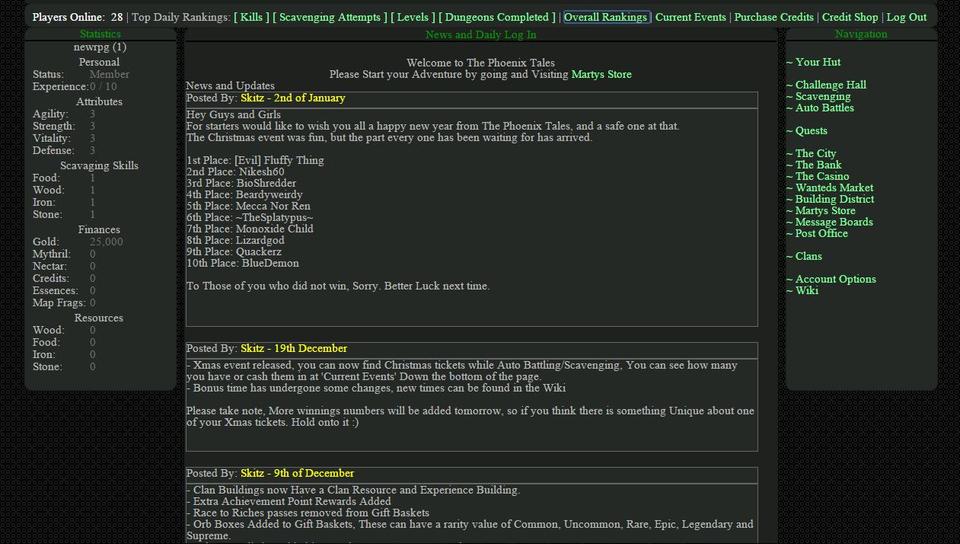Click the Overall Rankings link

(606, 17)
